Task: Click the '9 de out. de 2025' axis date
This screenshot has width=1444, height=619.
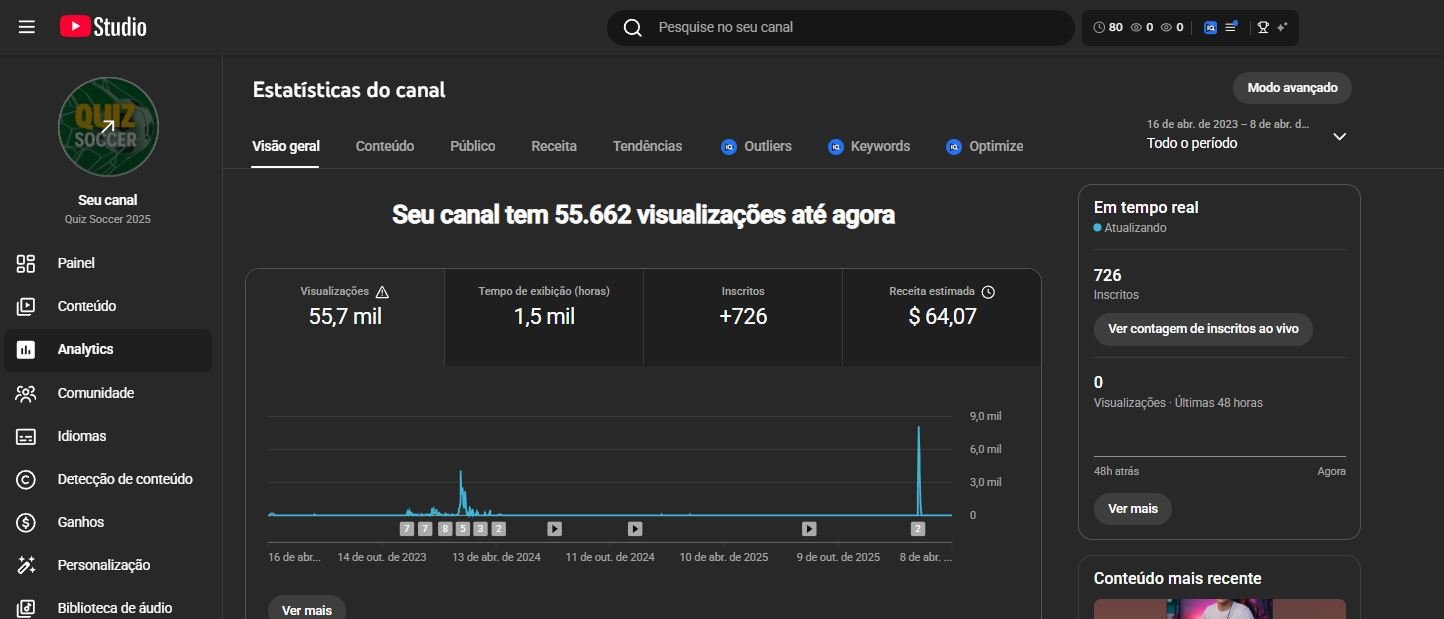Action: 838,557
